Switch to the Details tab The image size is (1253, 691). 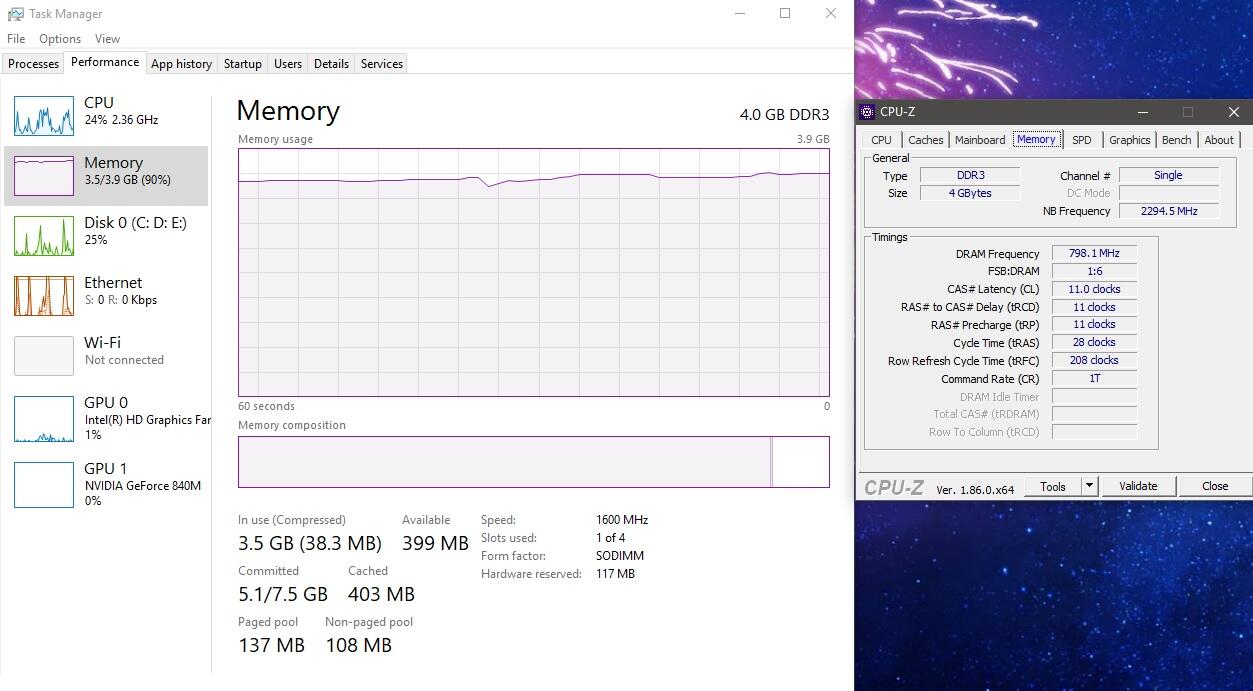point(331,63)
